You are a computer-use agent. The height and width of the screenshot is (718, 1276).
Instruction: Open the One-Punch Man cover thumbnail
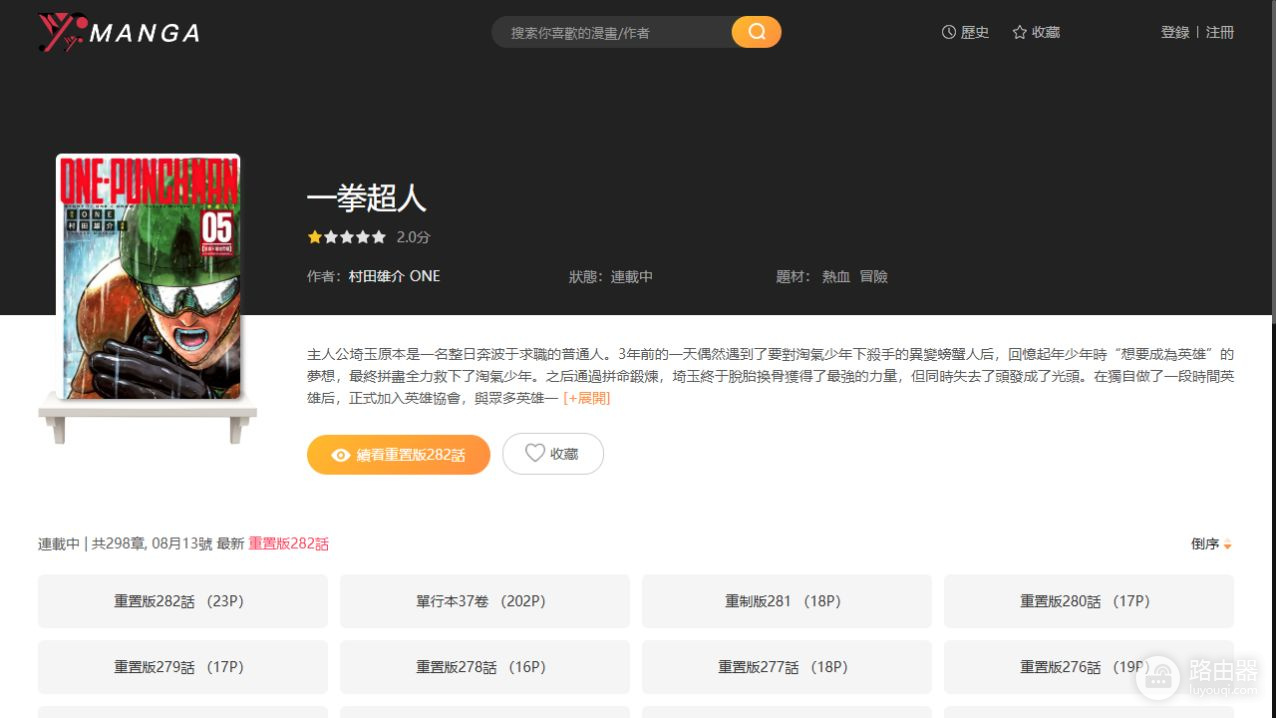tap(148, 276)
